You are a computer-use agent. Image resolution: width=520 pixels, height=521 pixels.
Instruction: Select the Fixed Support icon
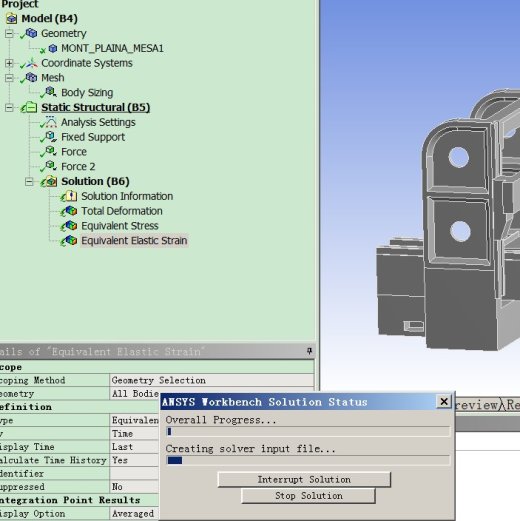tap(51, 137)
